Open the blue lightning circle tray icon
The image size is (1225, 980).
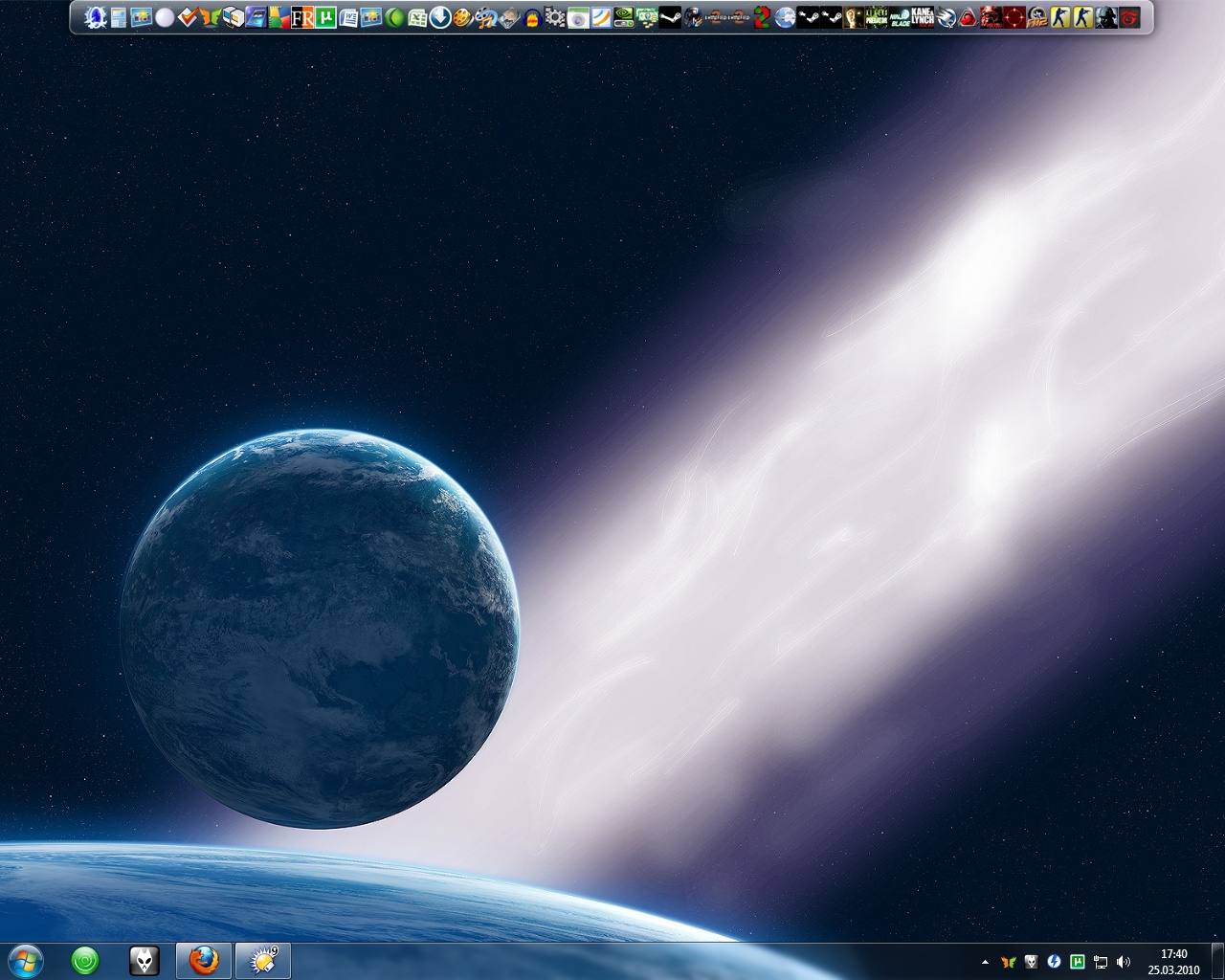point(1054,962)
